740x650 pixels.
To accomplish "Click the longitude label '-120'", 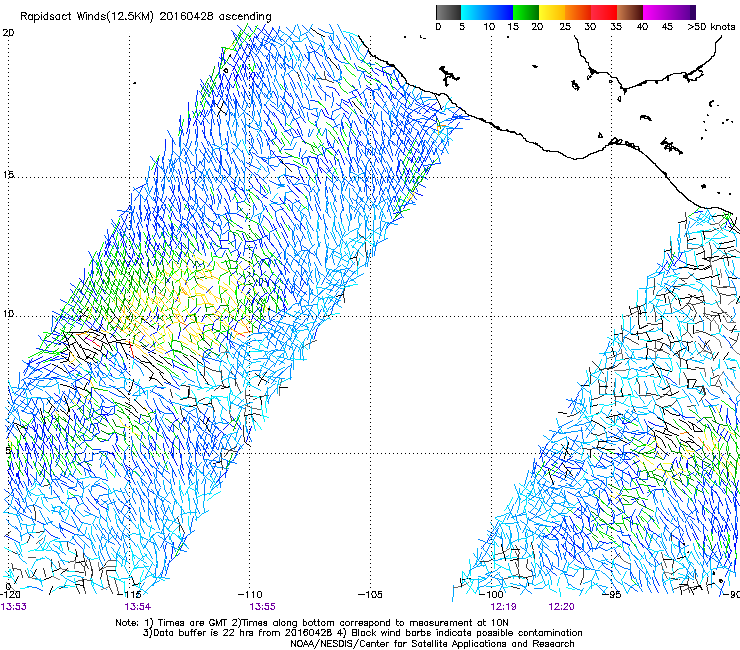I will (x=10, y=594).
